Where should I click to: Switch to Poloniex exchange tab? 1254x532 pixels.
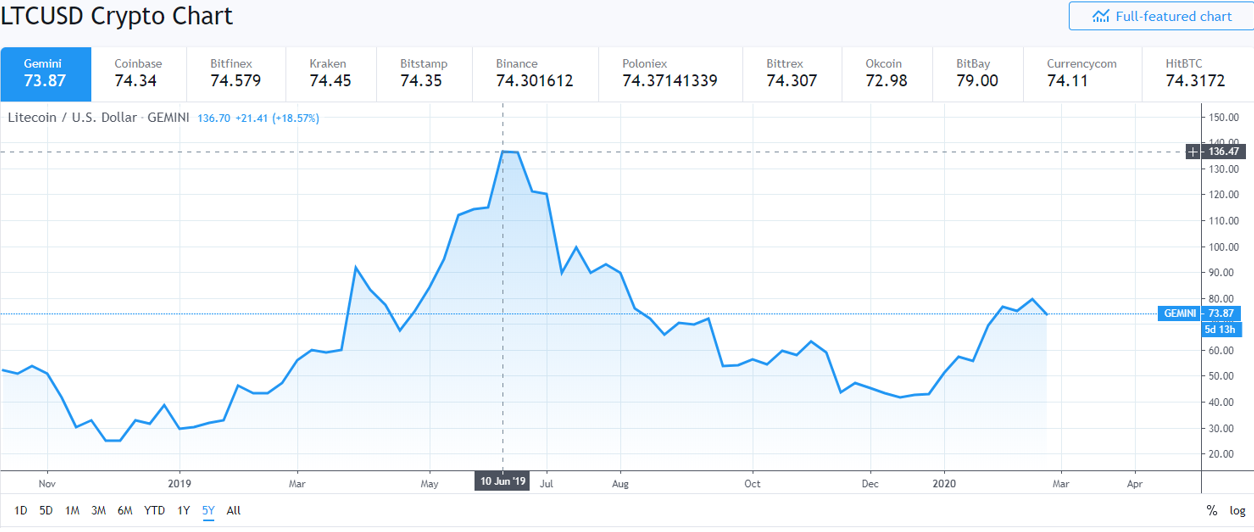pyautogui.click(x=669, y=73)
